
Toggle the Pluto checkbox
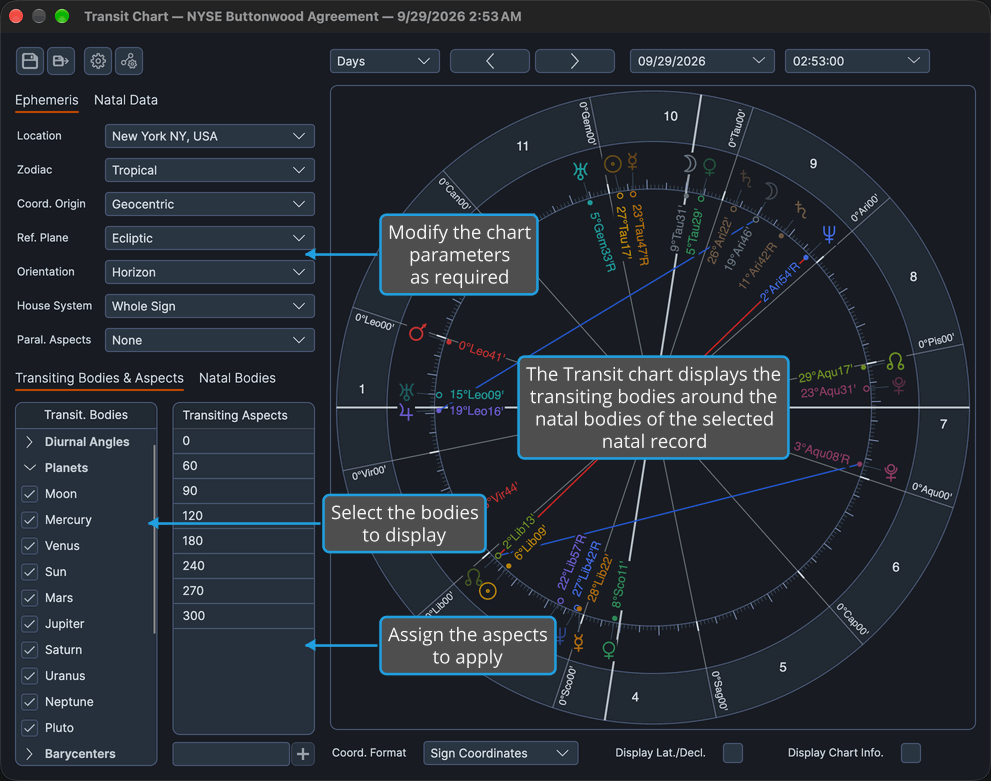tap(29, 727)
